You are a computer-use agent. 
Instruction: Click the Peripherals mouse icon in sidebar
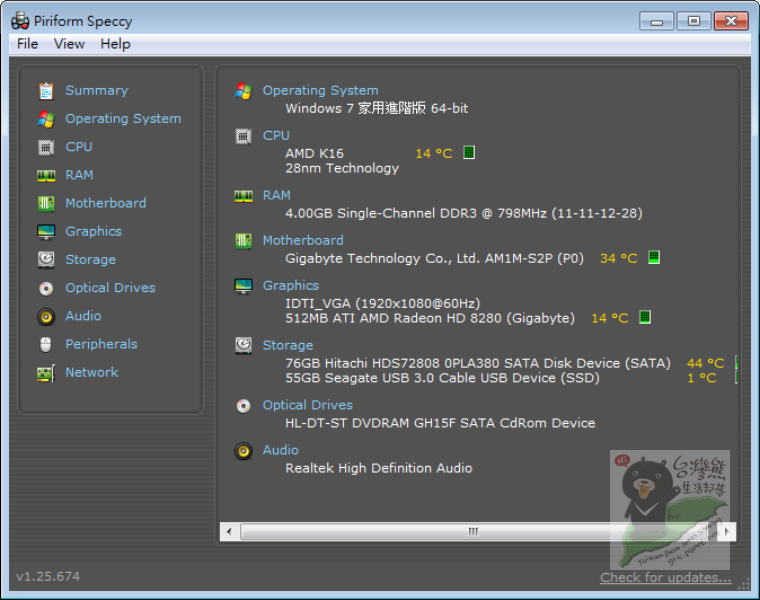(x=46, y=345)
